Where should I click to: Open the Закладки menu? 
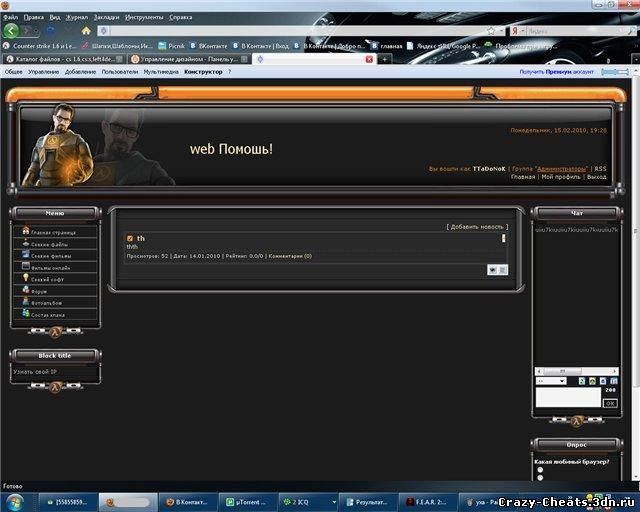pos(106,17)
